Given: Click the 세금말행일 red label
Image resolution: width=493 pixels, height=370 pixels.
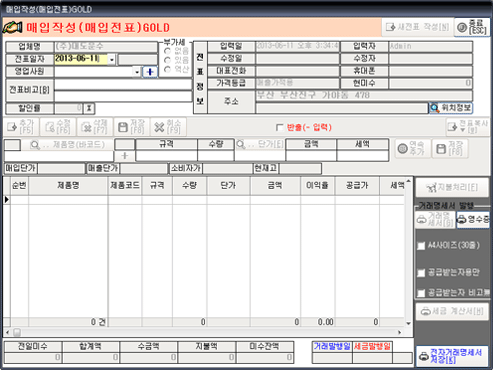Looking at the screenshot, I should [372, 346].
